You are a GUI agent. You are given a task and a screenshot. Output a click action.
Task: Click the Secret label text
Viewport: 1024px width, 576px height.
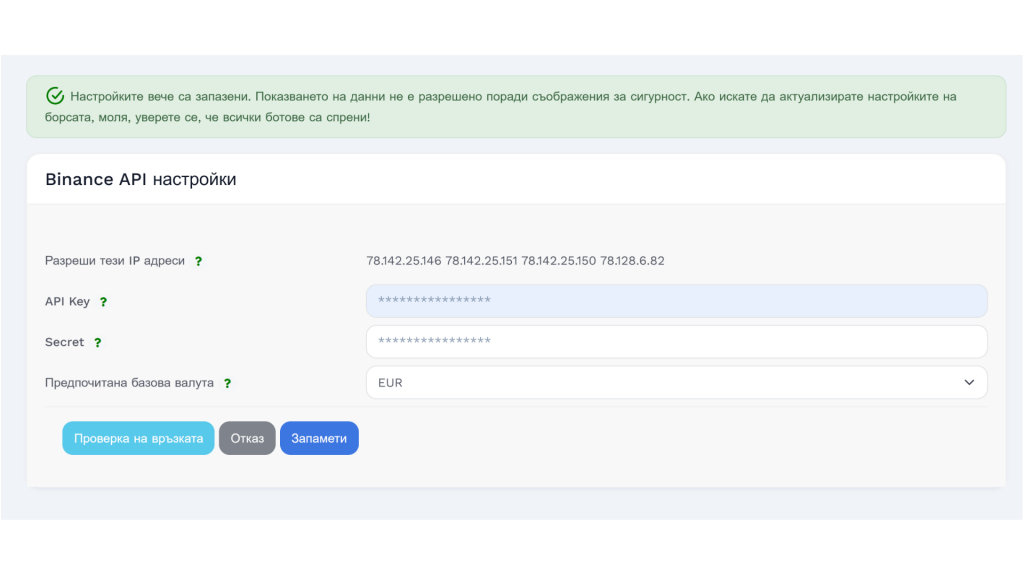[x=65, y=342]
